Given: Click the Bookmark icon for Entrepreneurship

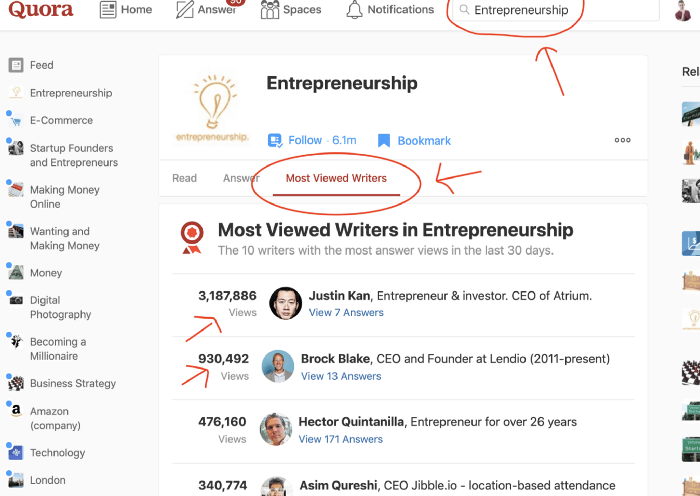Looking at the screenshot, I should pyautogui.click(x=383, y=141).
